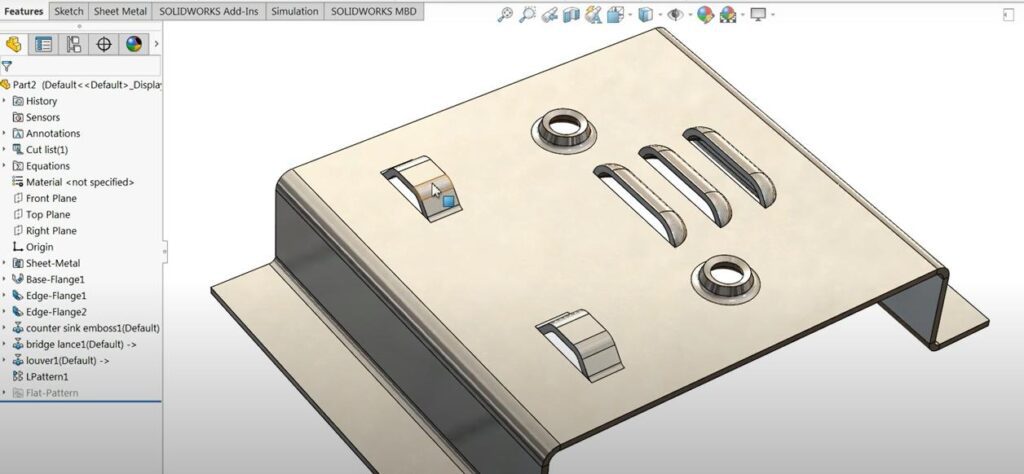
Task: Expand the Sheet-Metal feature
Action: [5, 263]
